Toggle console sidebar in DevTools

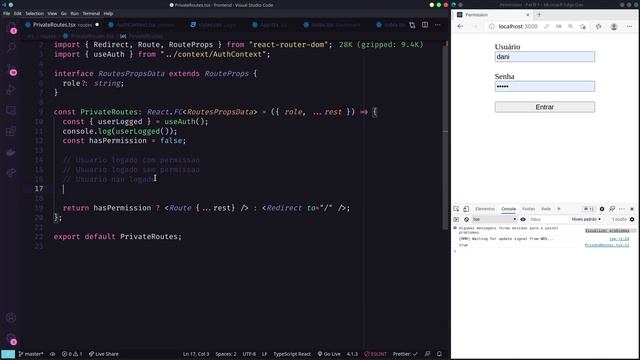456,220
